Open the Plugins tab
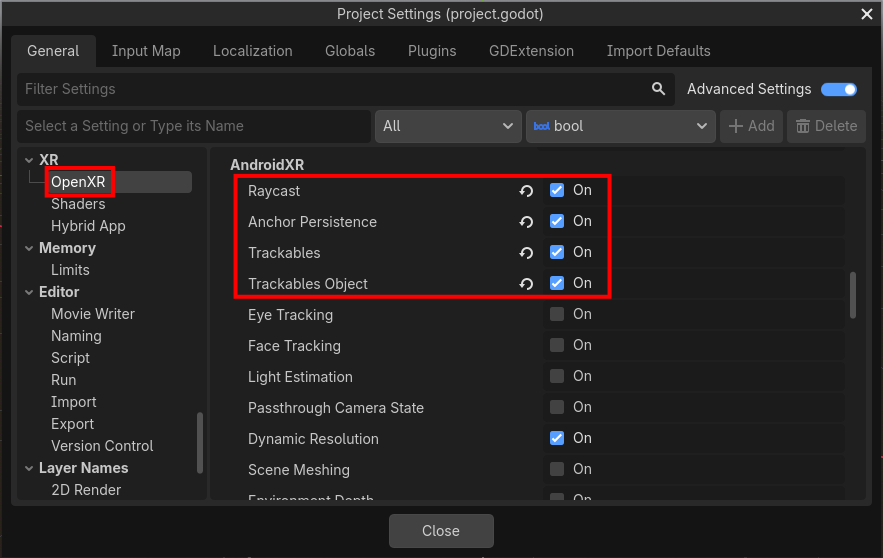This screenshot has height=558, width=883. [432, 51]
